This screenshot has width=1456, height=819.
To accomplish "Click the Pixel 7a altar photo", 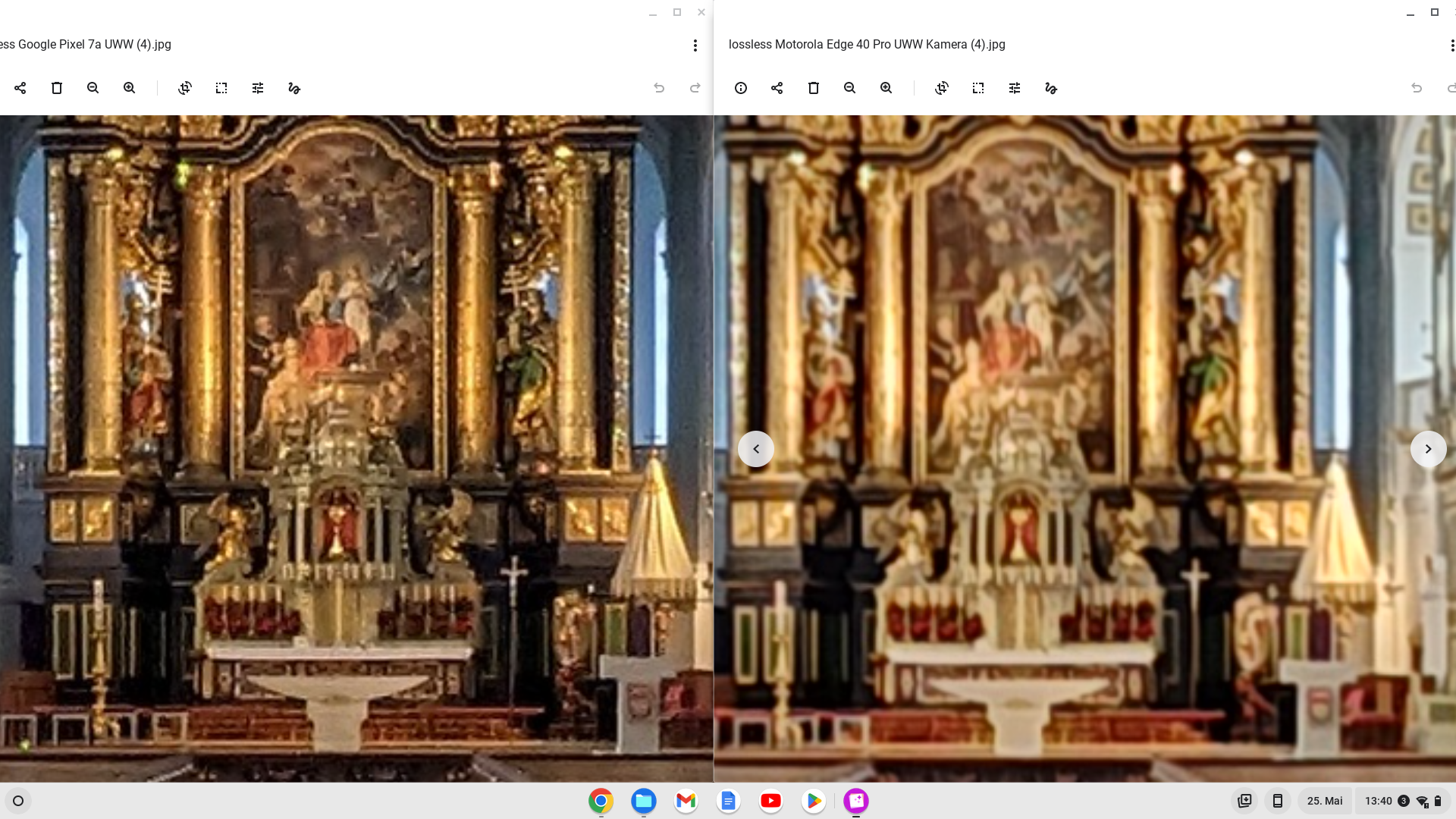I will [x=356, y=448].
